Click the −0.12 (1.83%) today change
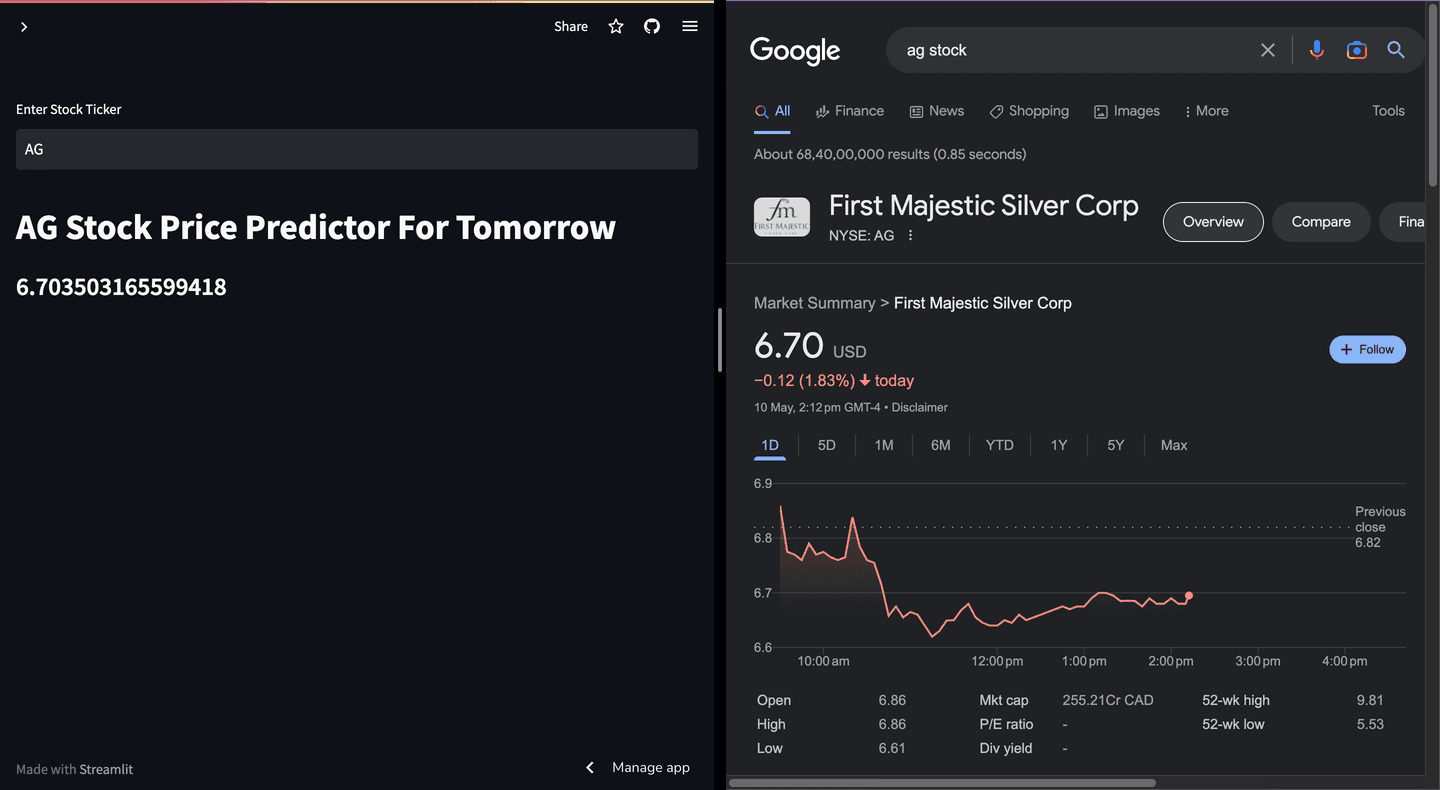The width and height of the screenshot is (1440, 790). click(834, 381)
